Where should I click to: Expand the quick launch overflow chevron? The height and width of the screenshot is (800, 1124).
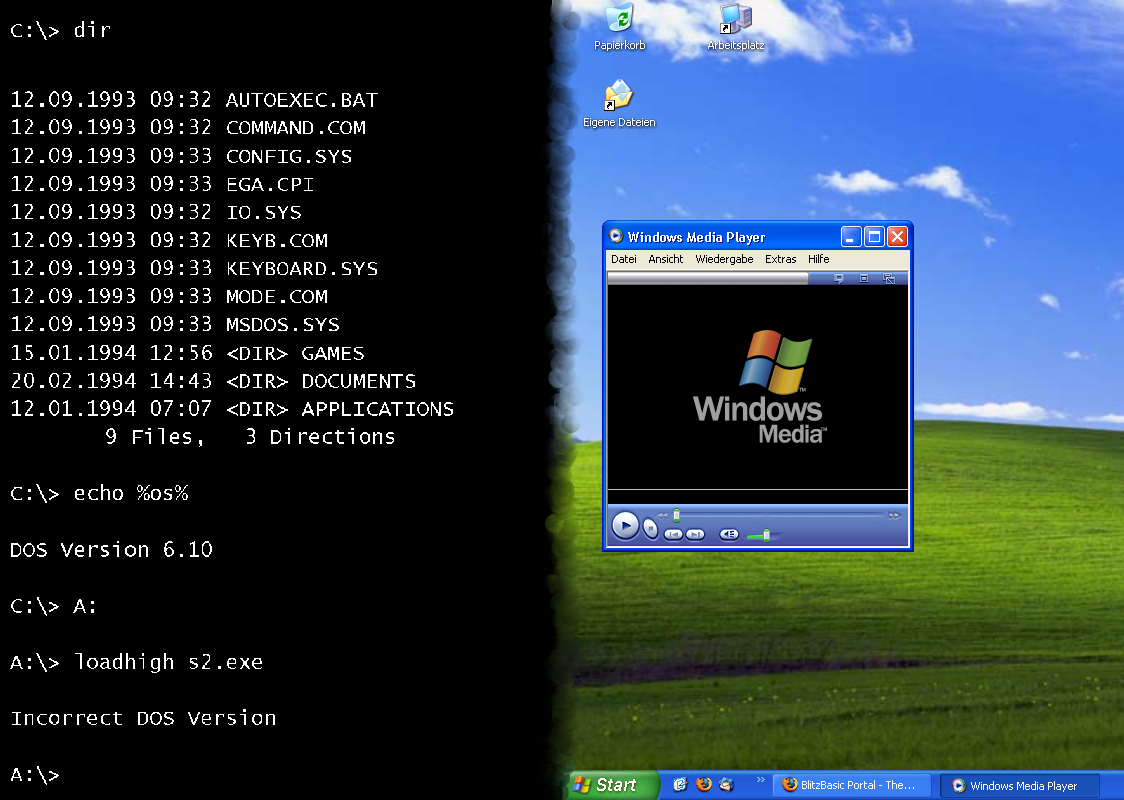click(760, 780)
